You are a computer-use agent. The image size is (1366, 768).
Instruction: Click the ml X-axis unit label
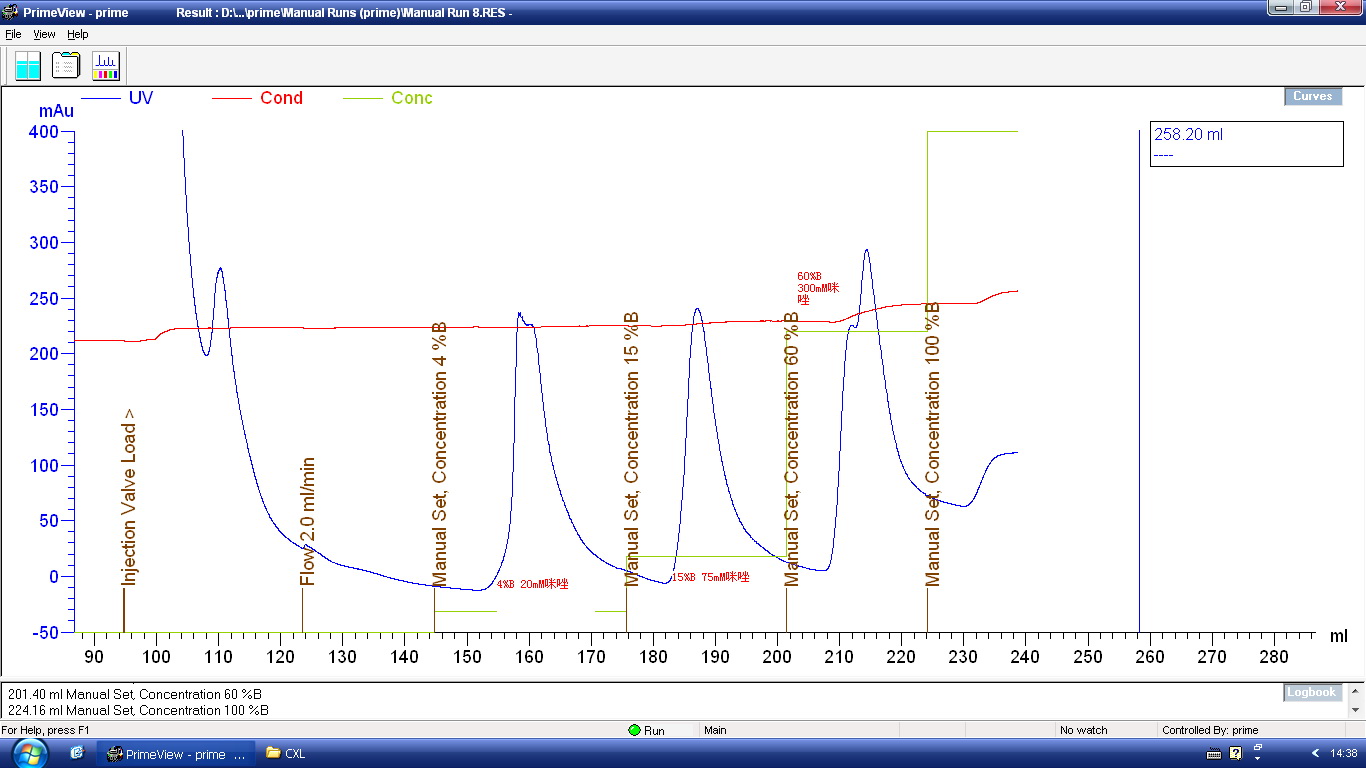1339,636
